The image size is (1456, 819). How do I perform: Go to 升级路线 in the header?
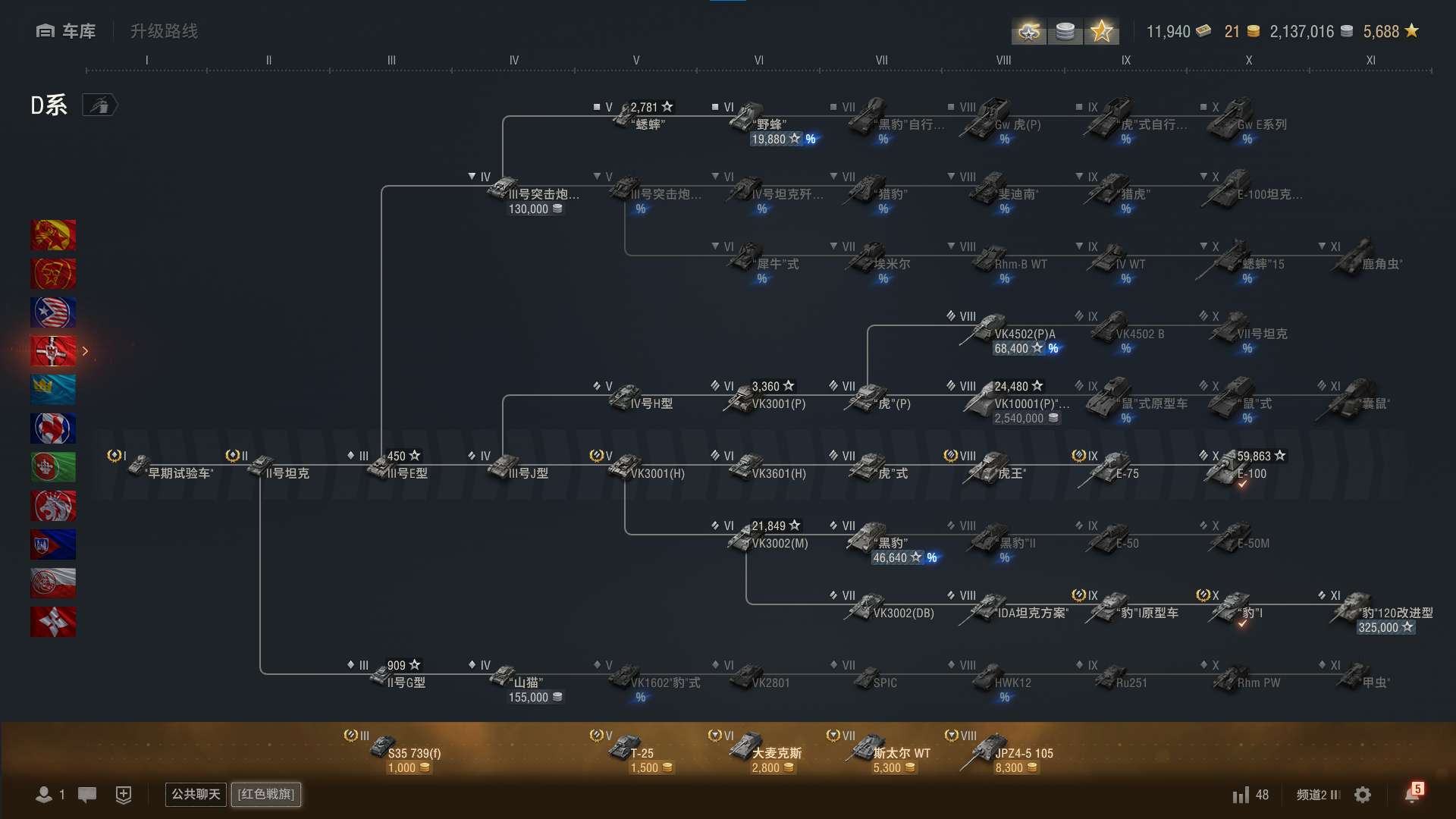tap(164, 31)
